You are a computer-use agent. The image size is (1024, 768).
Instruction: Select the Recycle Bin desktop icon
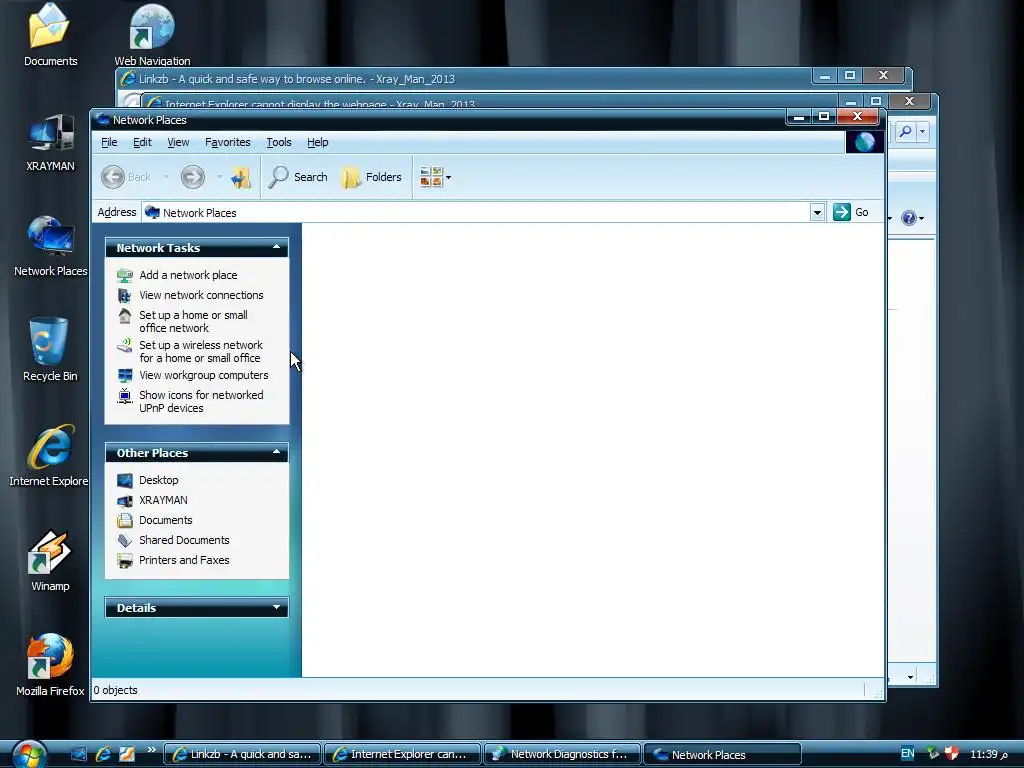[x=50, y=349]
